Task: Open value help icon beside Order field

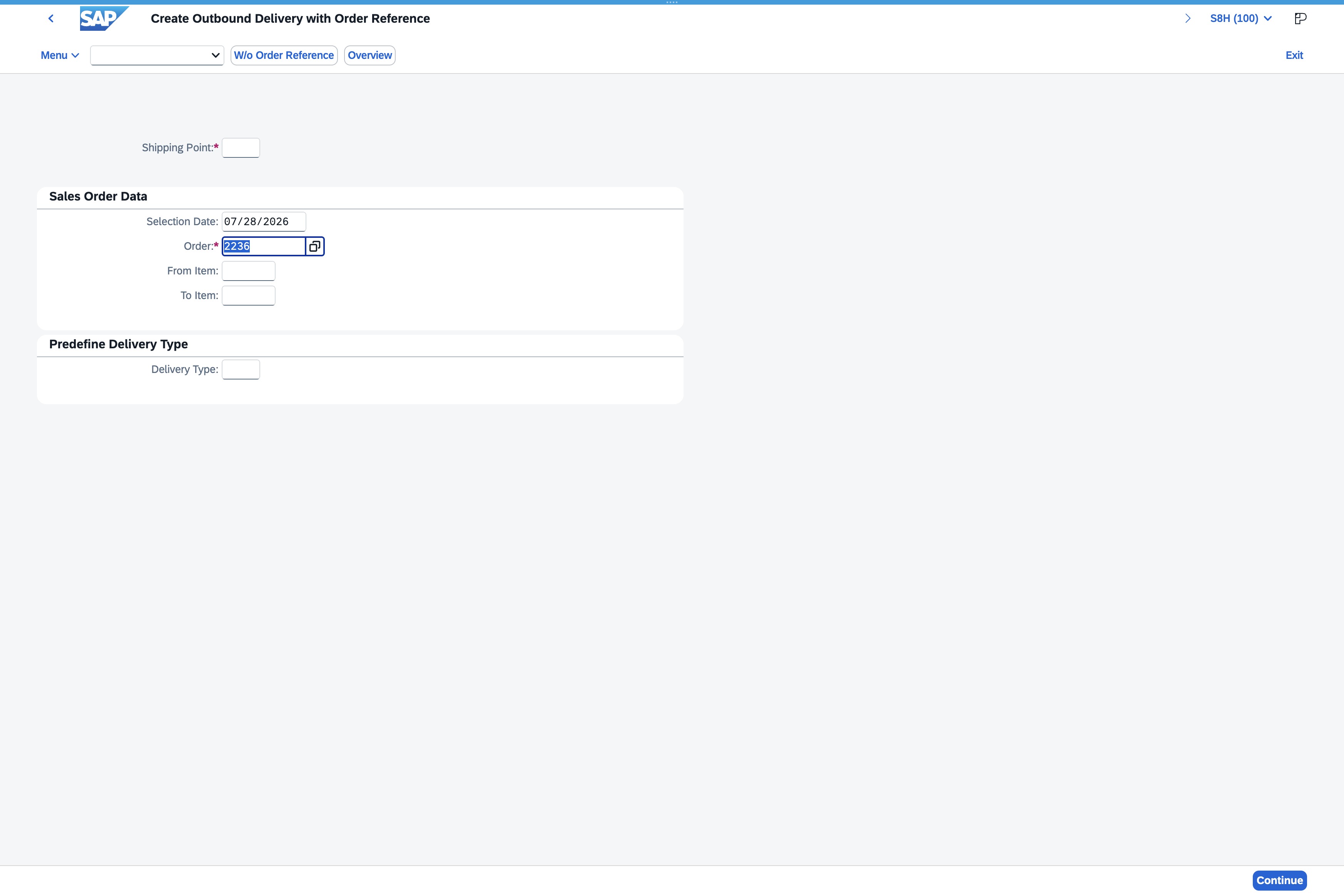Action: (315, 246)
